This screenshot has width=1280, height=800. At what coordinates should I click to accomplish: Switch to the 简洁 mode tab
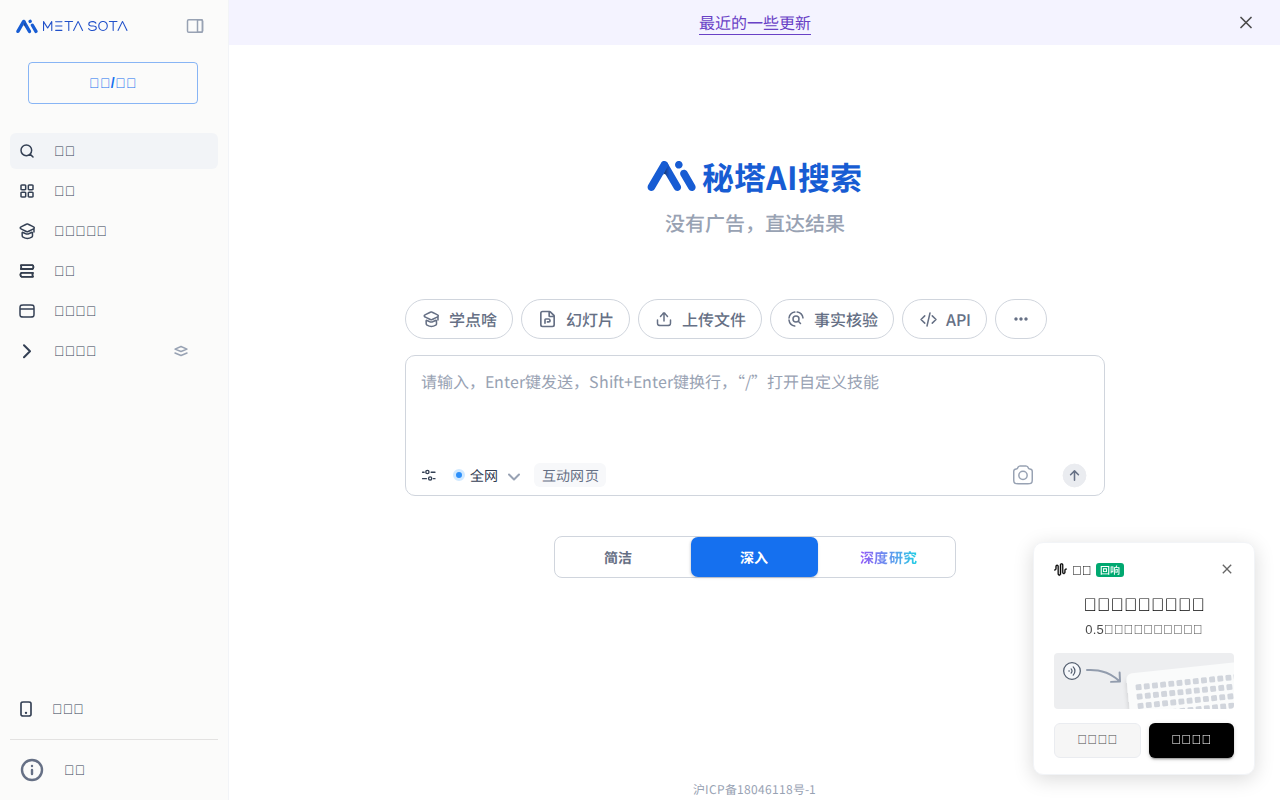618,557
